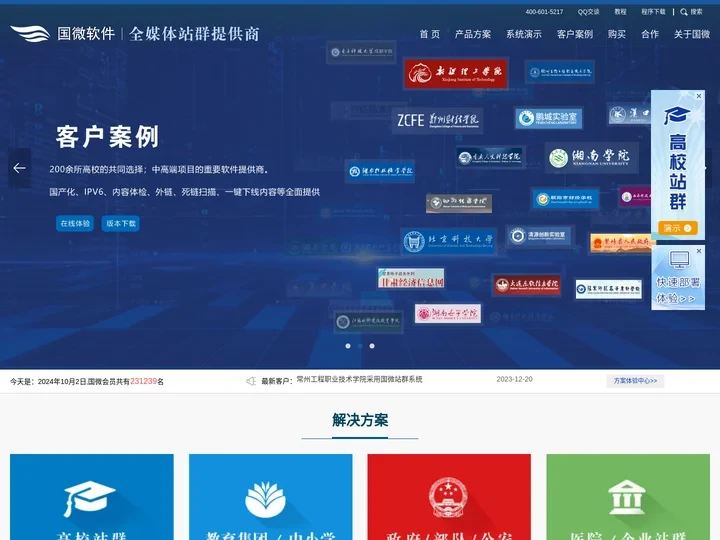Go to previous slide with left arrow
This screenshot has height=540, width=720.
click(19, 168)
